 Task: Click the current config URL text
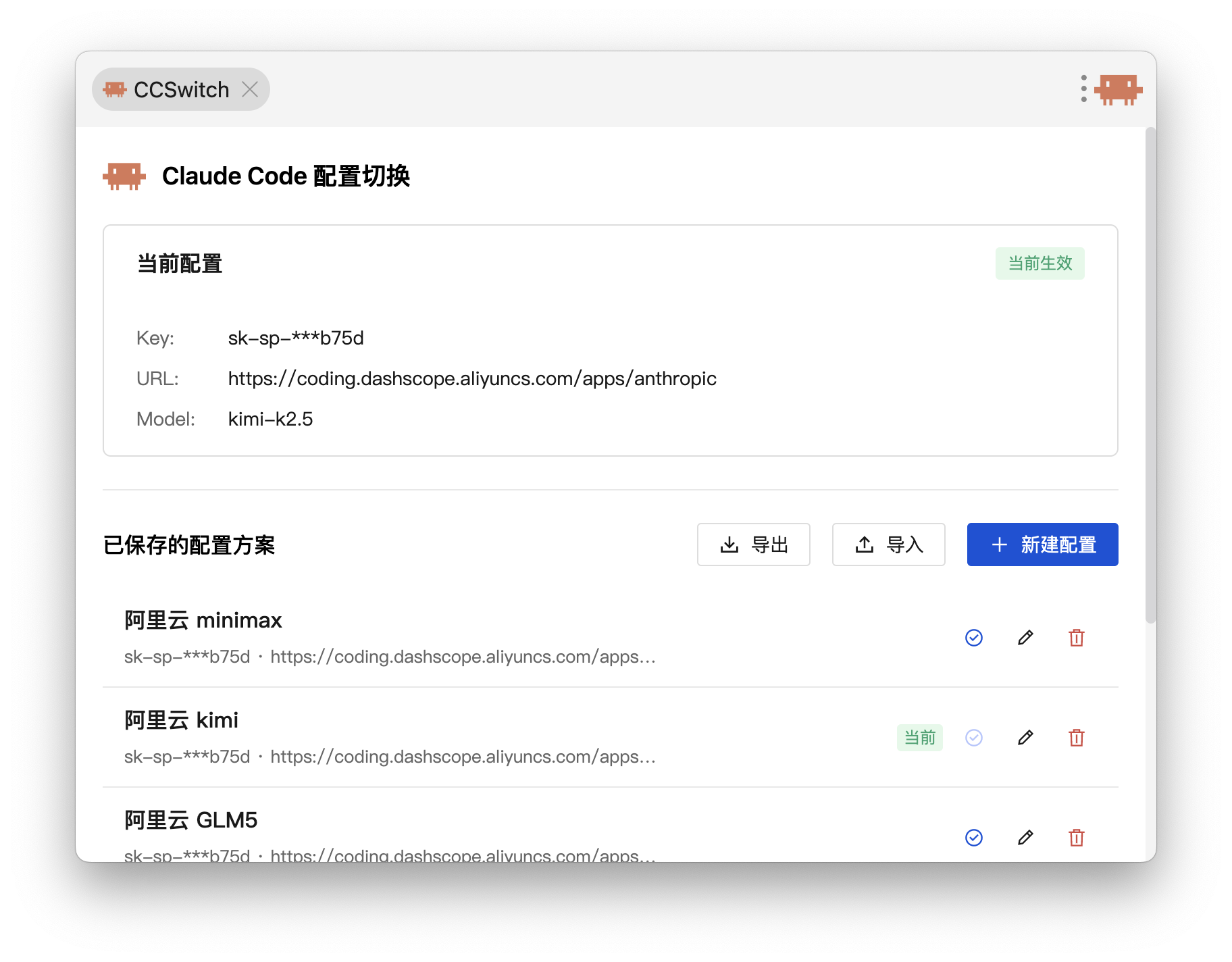472,378
